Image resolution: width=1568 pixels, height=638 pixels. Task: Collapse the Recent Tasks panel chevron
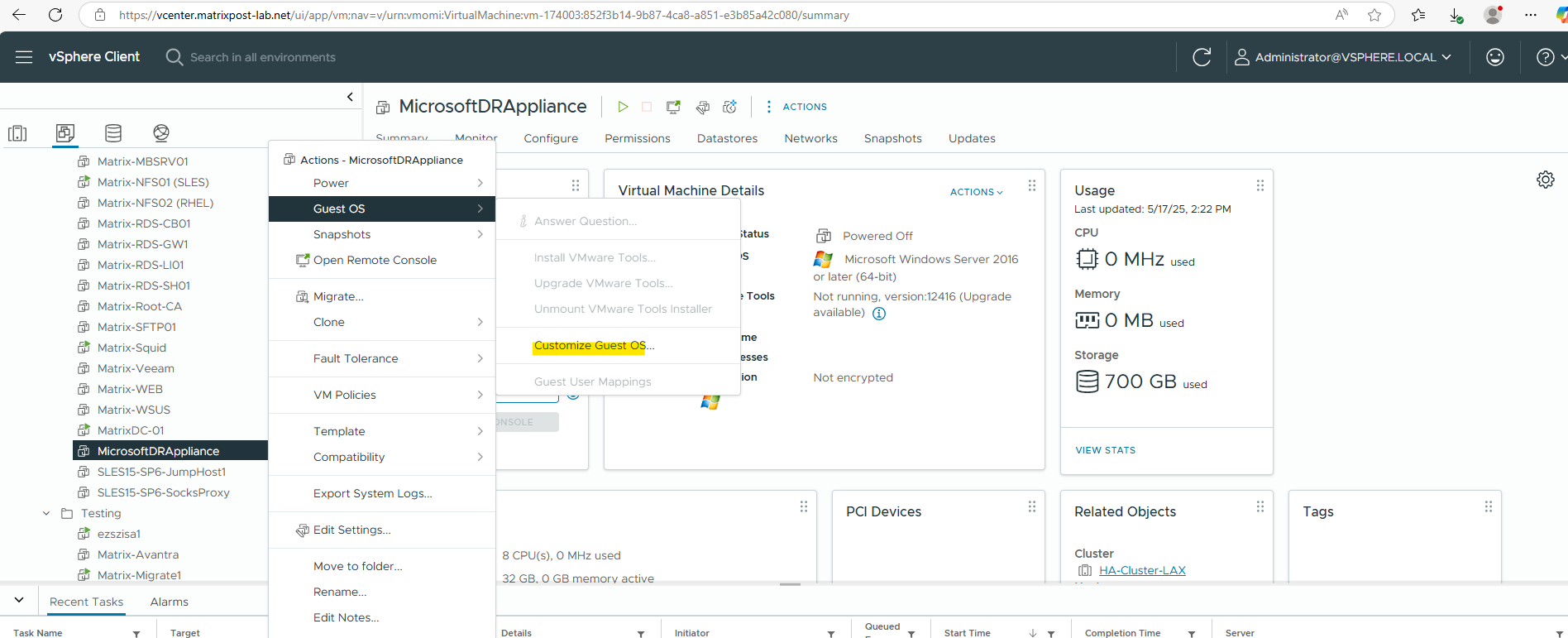[19, 600]
